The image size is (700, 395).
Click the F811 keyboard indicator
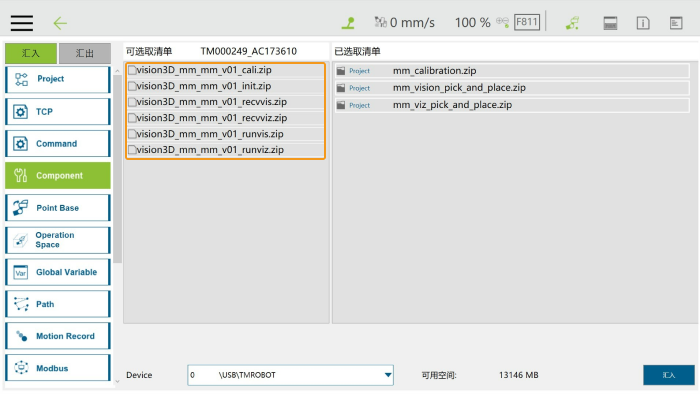527,22
